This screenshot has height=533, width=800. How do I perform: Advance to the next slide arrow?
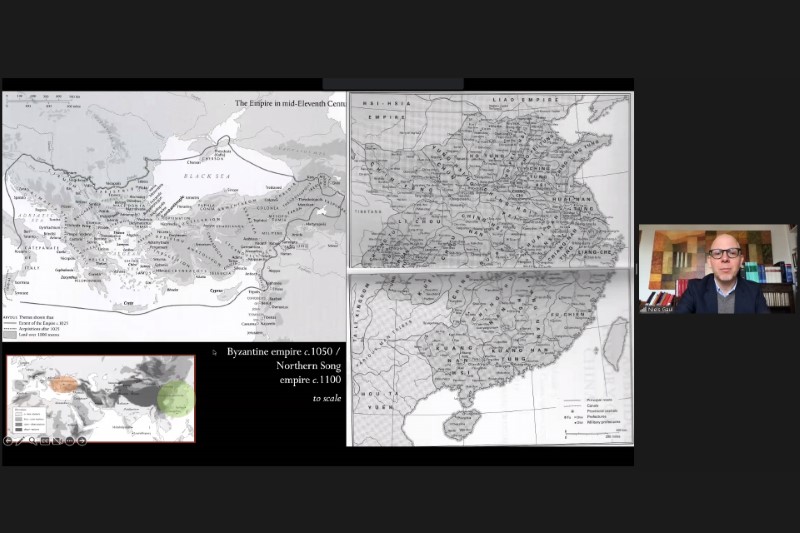(82, 441)
